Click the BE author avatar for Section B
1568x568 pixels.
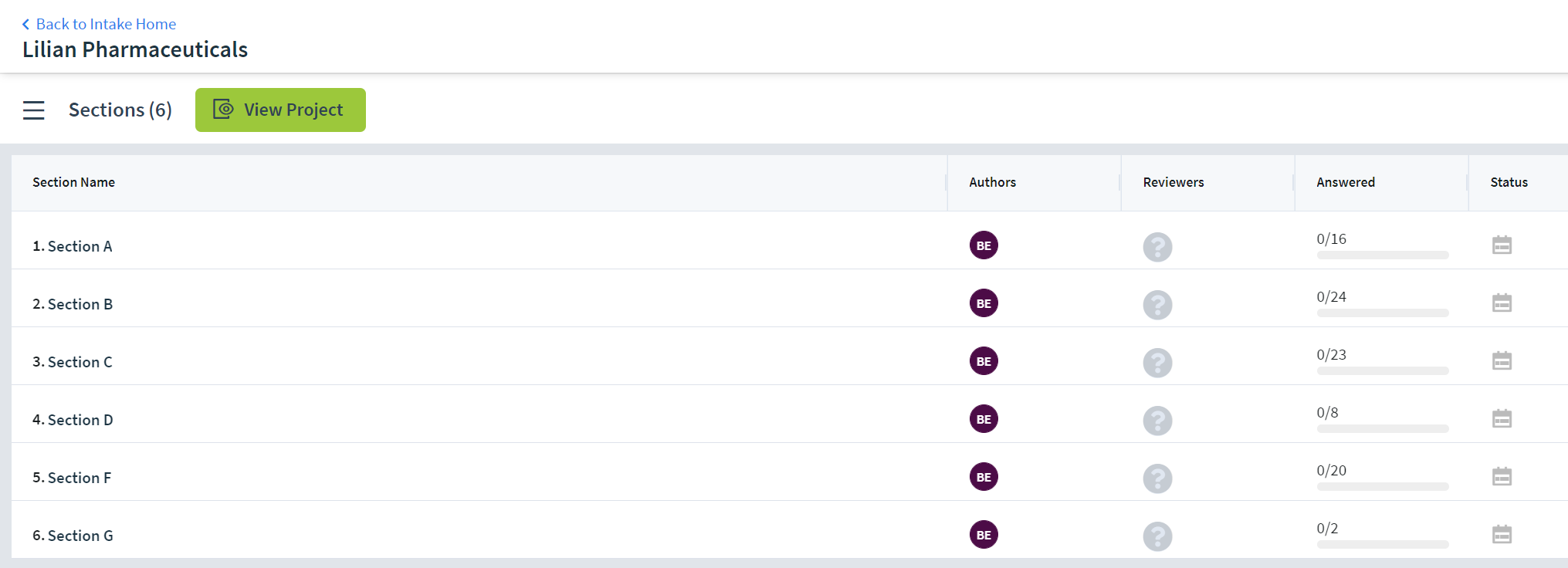coord(984,303)
